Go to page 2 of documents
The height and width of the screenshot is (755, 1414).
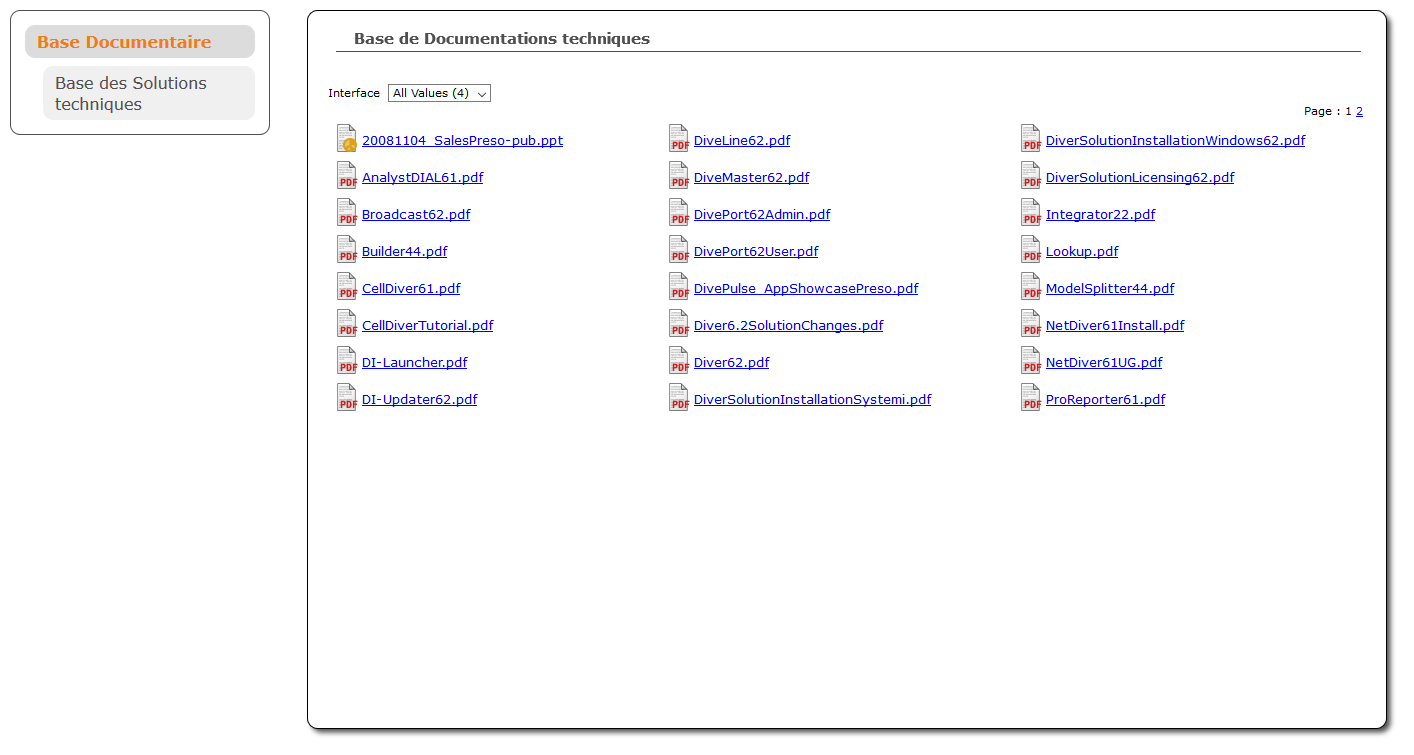pos(1359,111)
